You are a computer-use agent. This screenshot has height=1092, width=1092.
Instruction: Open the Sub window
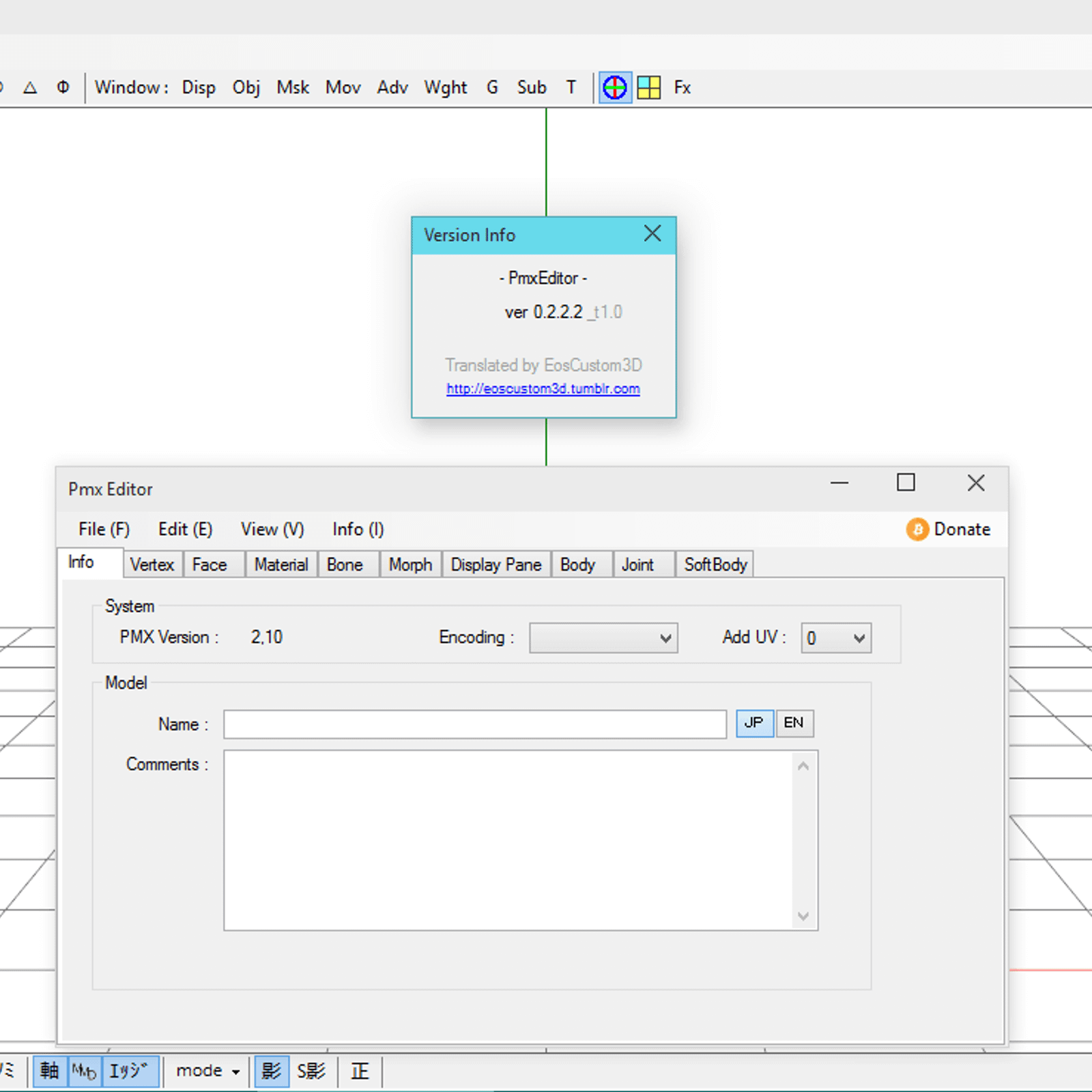point(532,87)
